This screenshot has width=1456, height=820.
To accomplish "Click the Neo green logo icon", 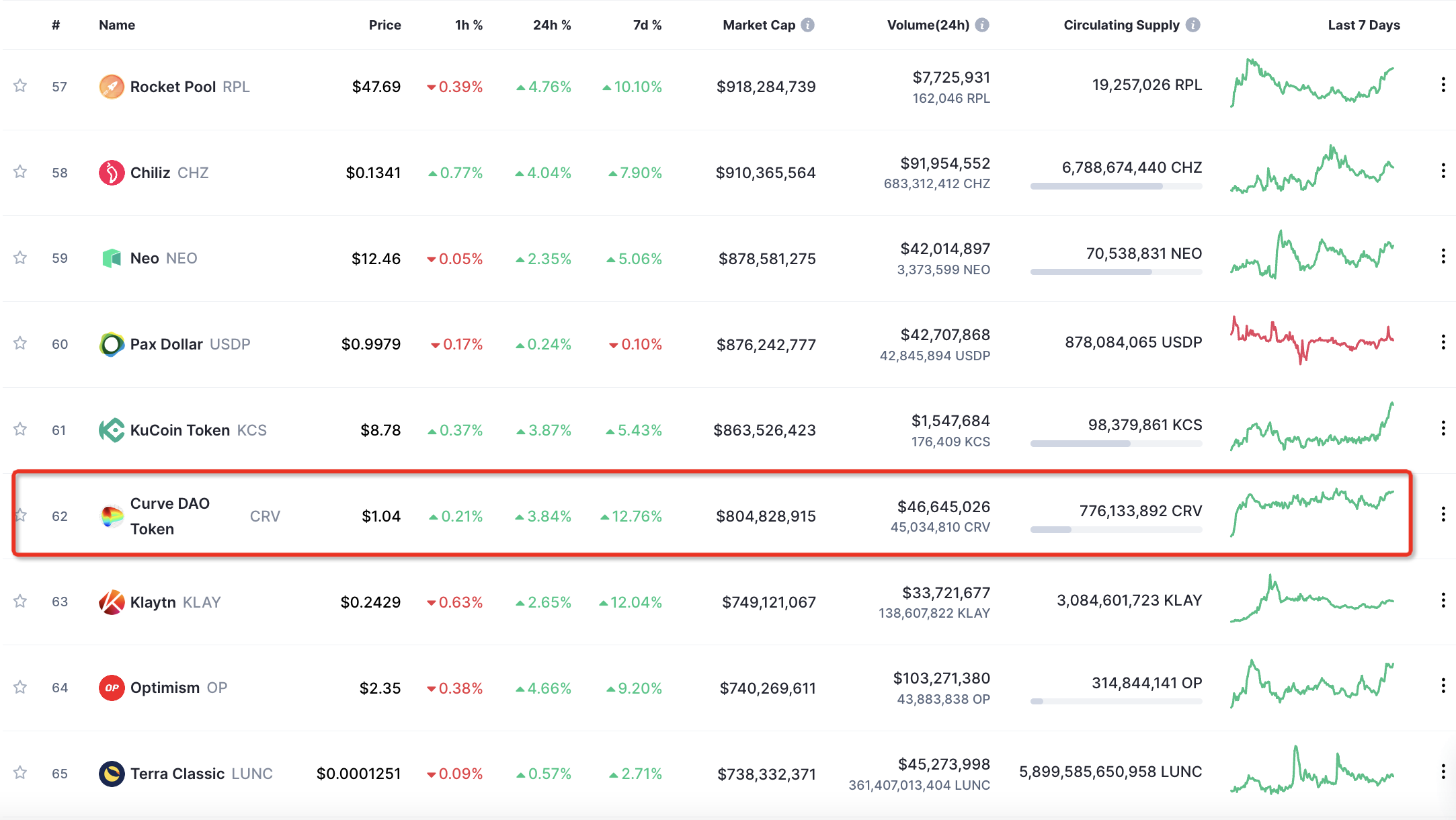I will click(112, 258).
